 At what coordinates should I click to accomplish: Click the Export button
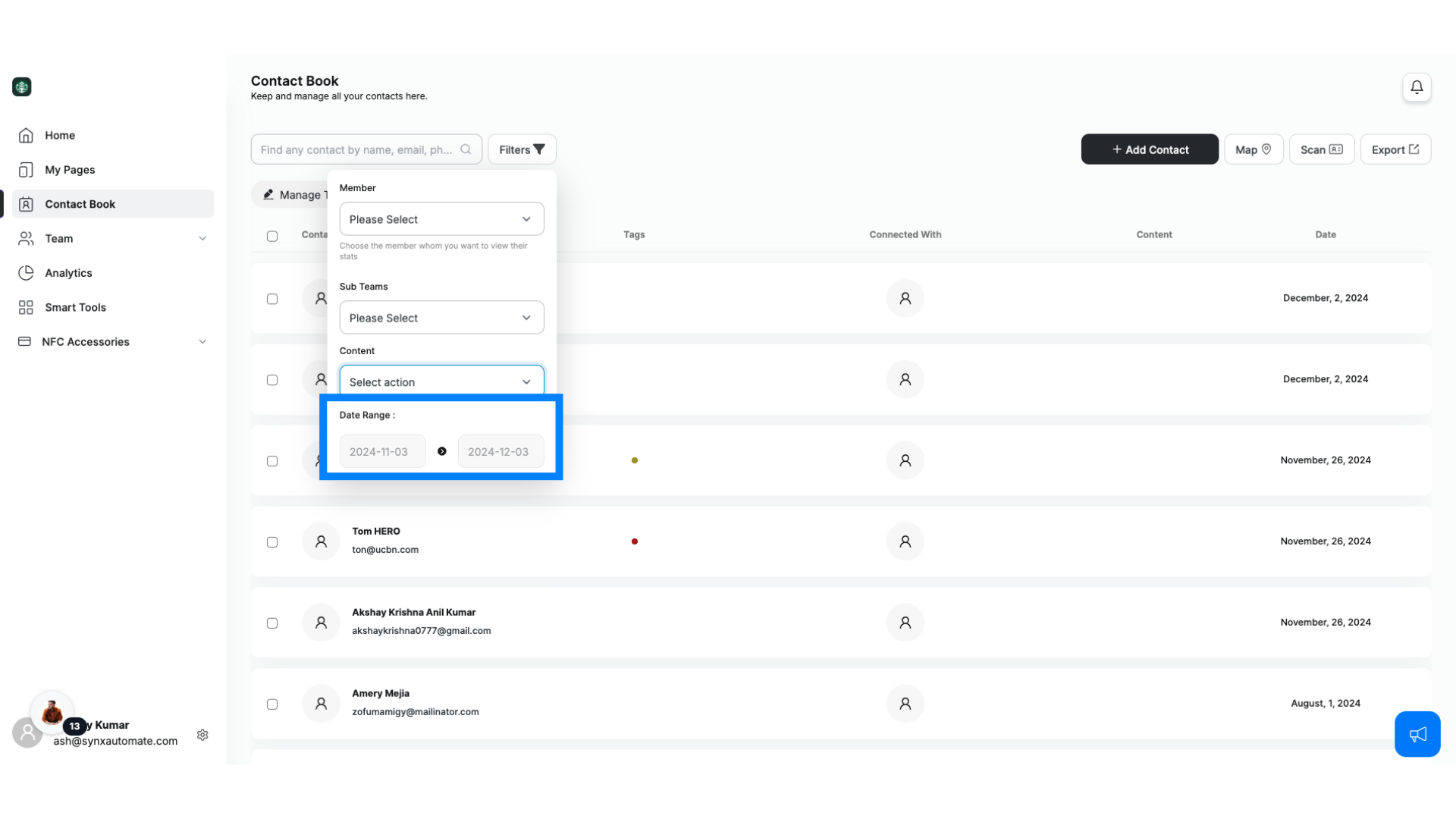click(x=1395, y=149)
